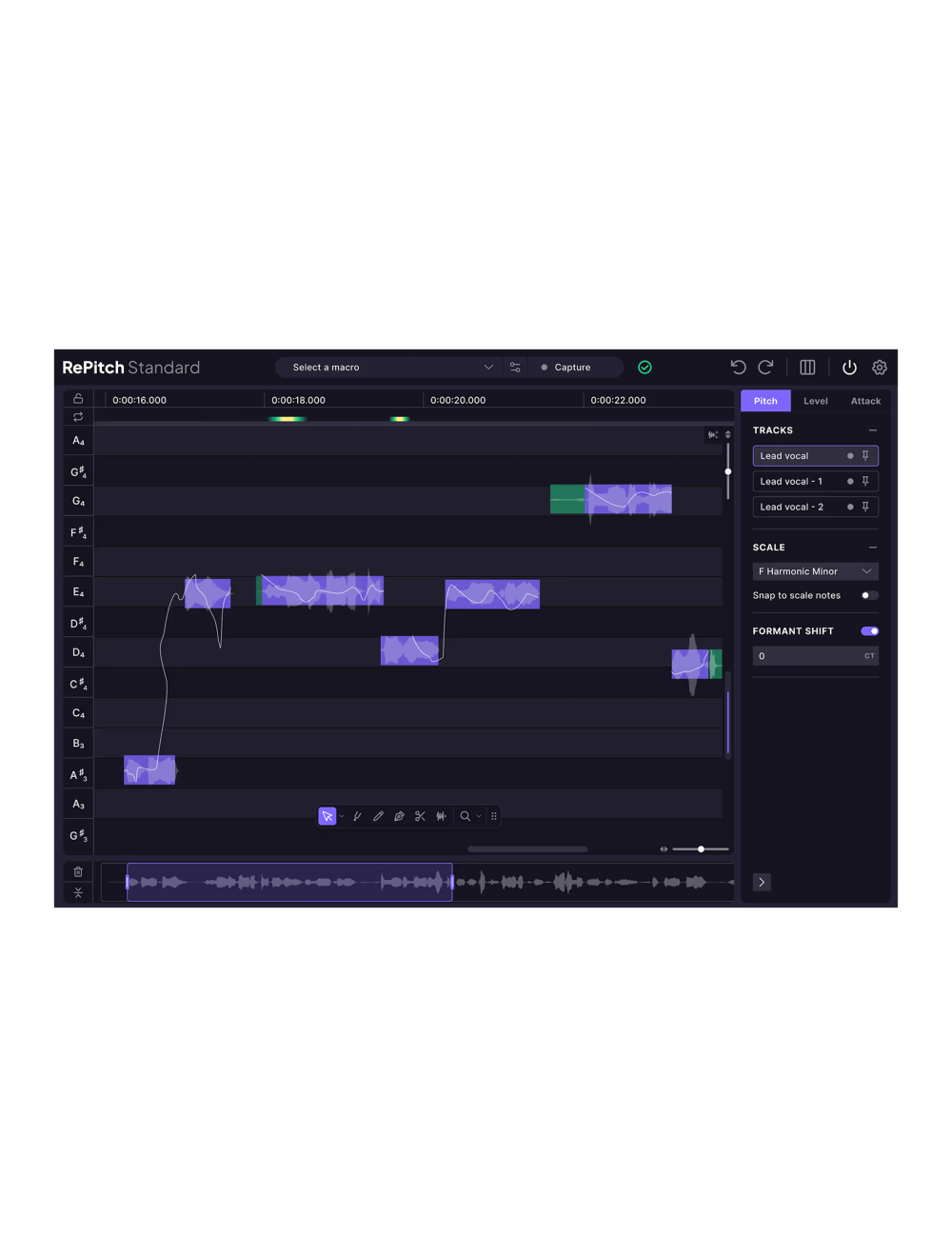Open settings via the gear icon
The width and height of the screenshot is (952, 1257).
(880, 368)
